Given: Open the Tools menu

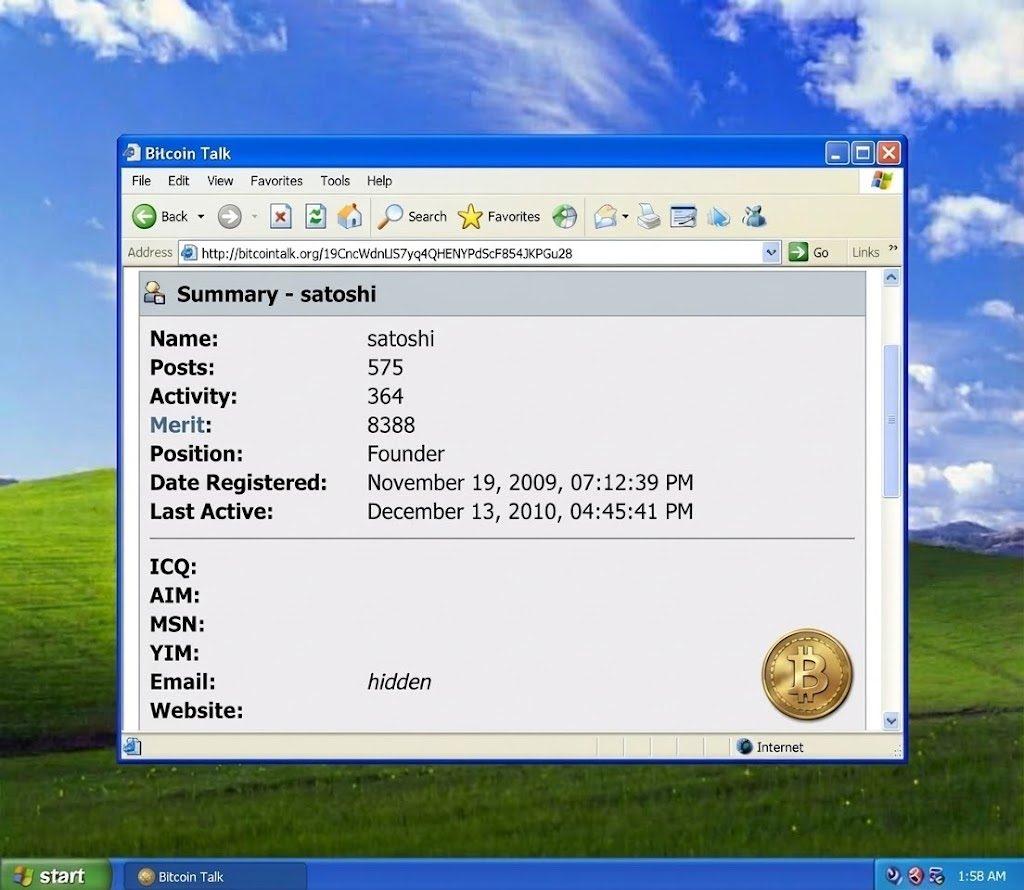Looking at the screenshot, I should [335, 181].
